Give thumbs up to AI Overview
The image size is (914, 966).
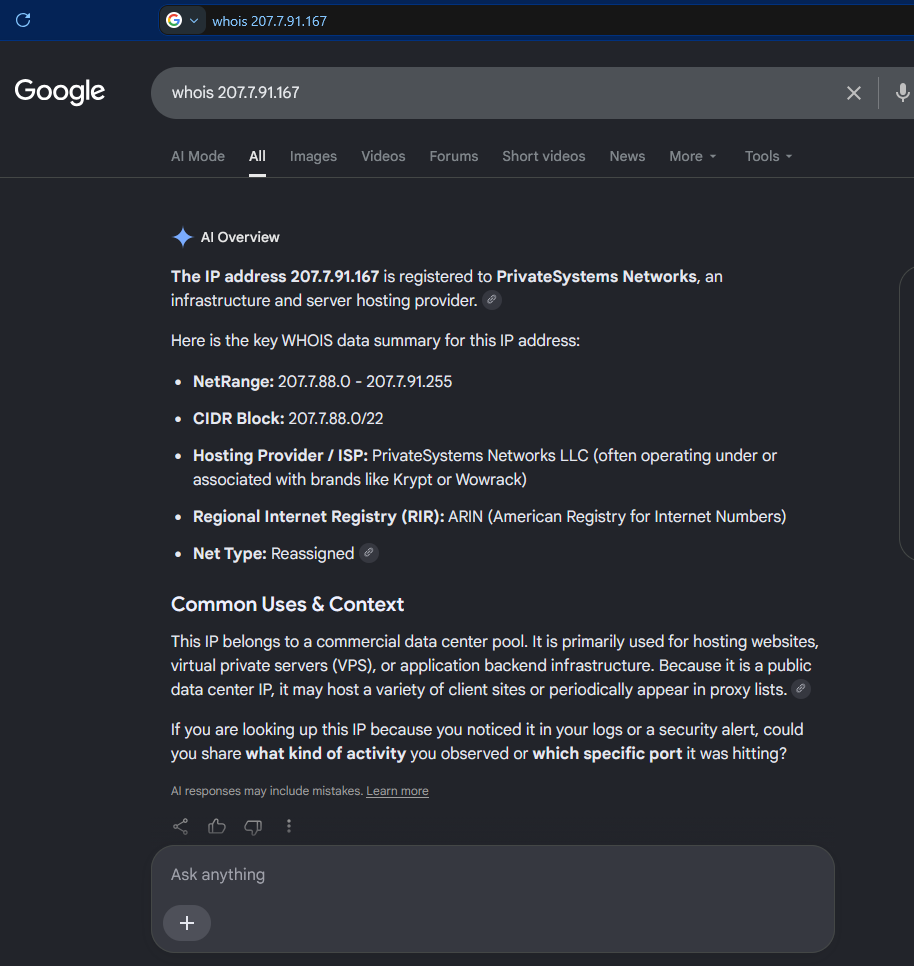217,826
